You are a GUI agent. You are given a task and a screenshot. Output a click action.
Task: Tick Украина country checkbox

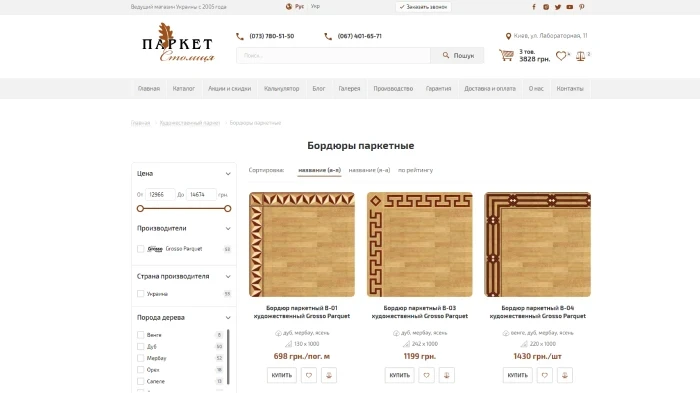(141, 294)
